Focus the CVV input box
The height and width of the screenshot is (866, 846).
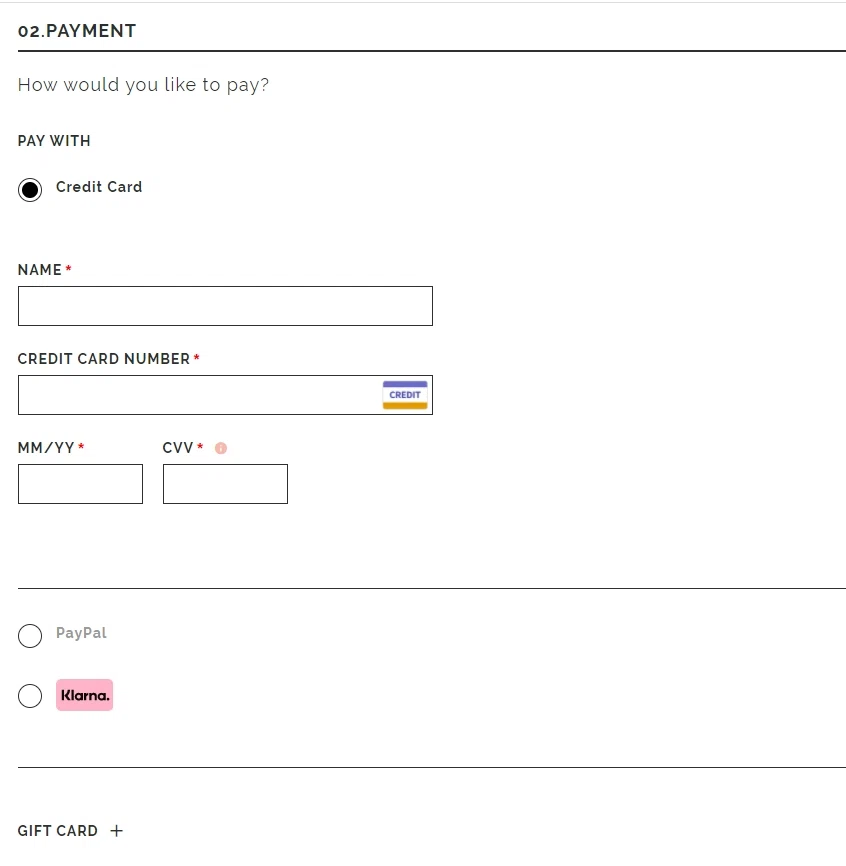click(x=225, y=484)
